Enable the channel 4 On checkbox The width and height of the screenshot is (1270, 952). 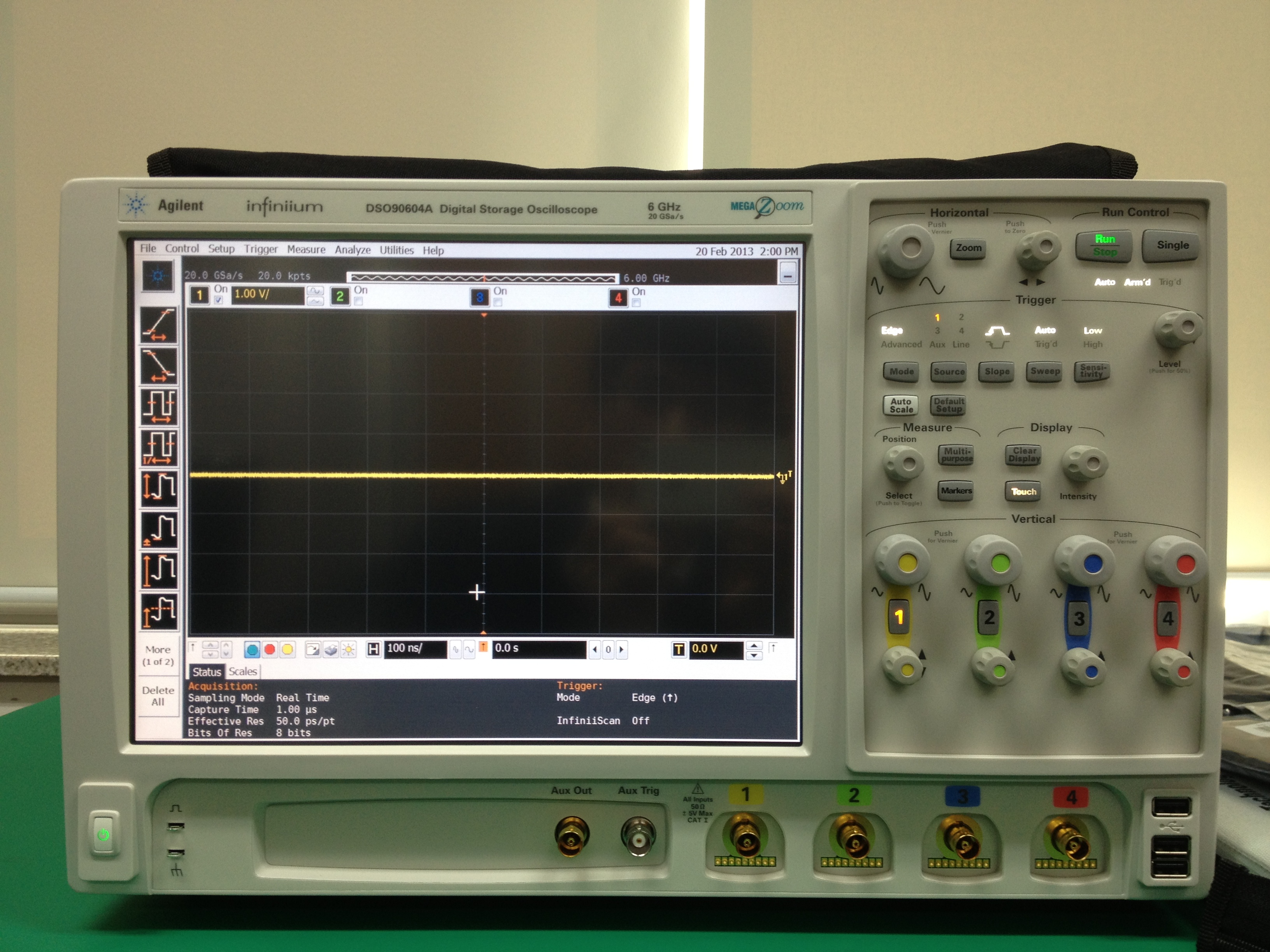click(636, 303)
